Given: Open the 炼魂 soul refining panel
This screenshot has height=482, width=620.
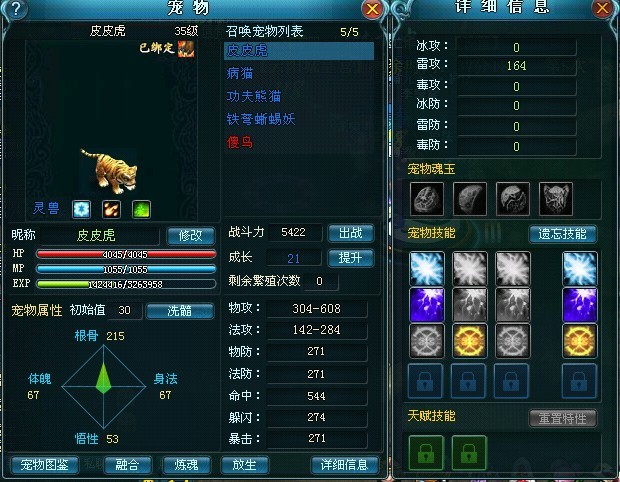Looking at the screenshot, I should click(186, 464).
